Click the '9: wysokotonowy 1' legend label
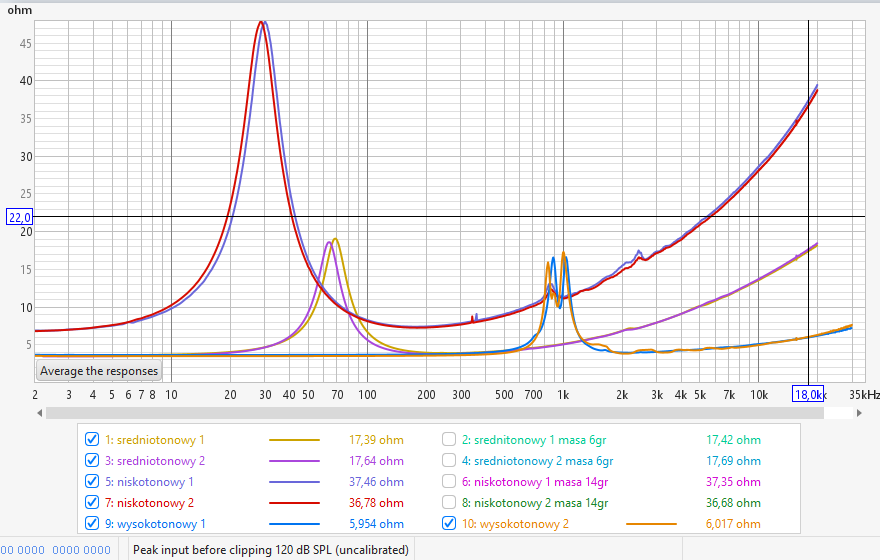 155,524
